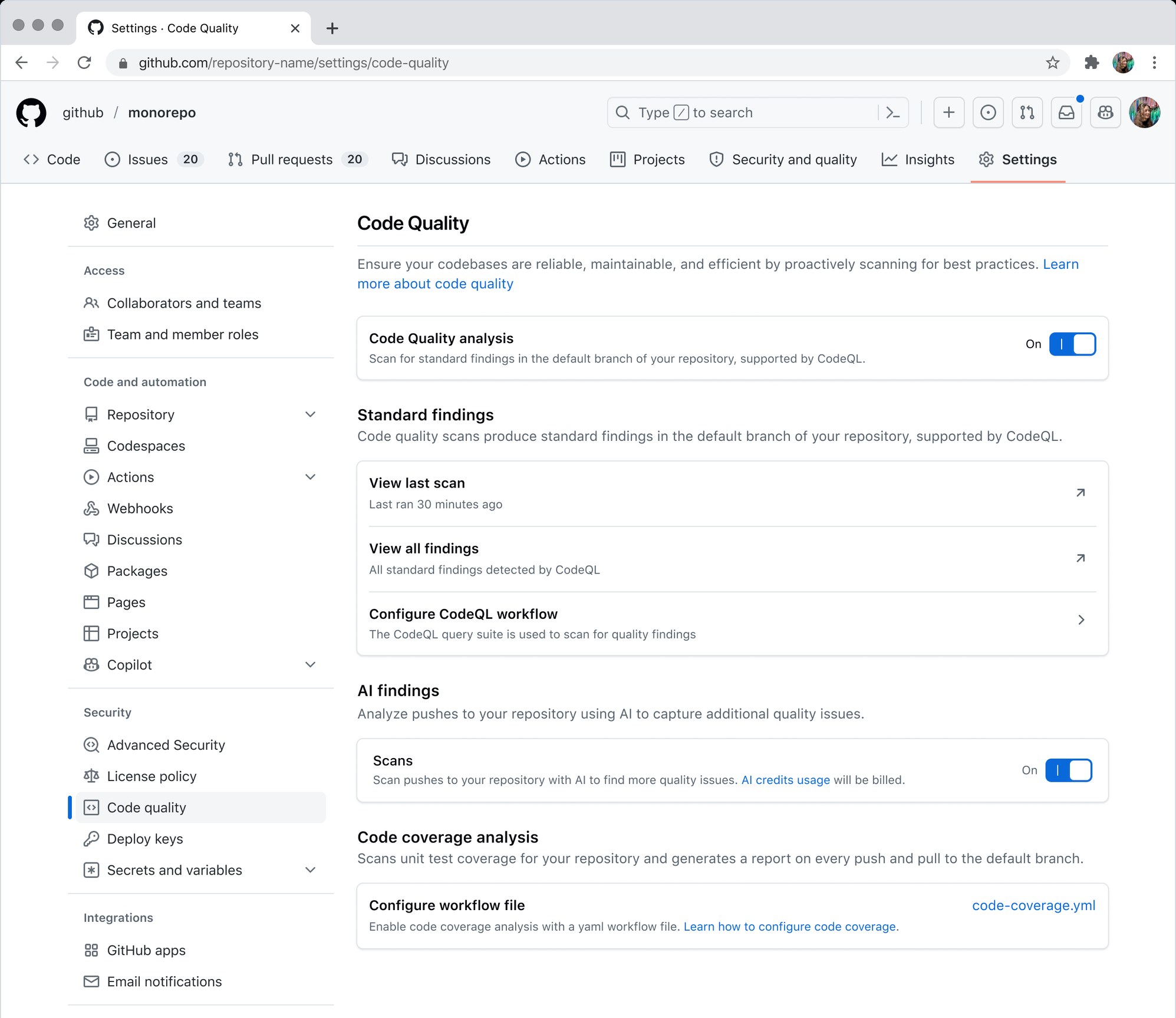The width and height of the screenshot is (1176, 1018).
Task: Open a new browser tab
Action: (332, 28)
